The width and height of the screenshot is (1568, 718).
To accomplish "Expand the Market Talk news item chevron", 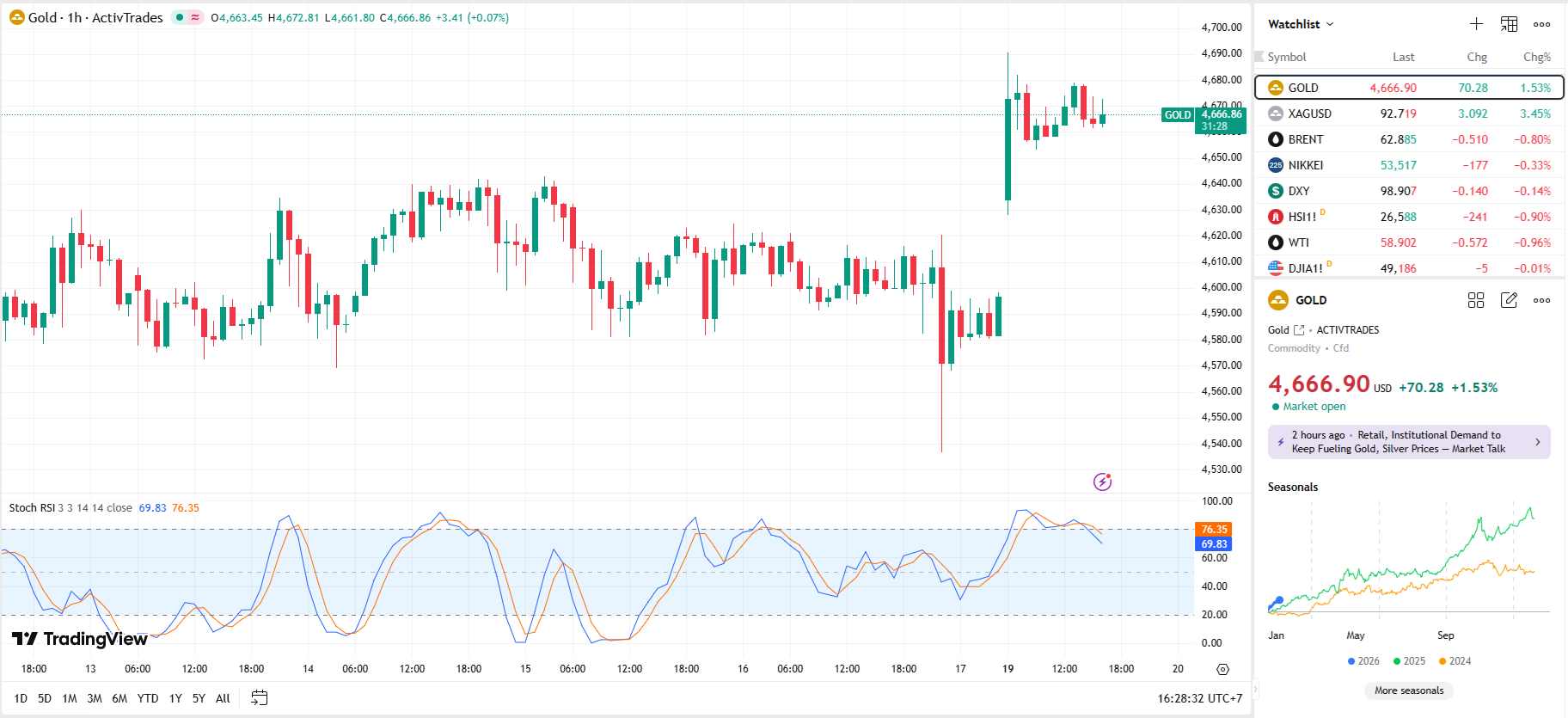I will pos(1538,442).
